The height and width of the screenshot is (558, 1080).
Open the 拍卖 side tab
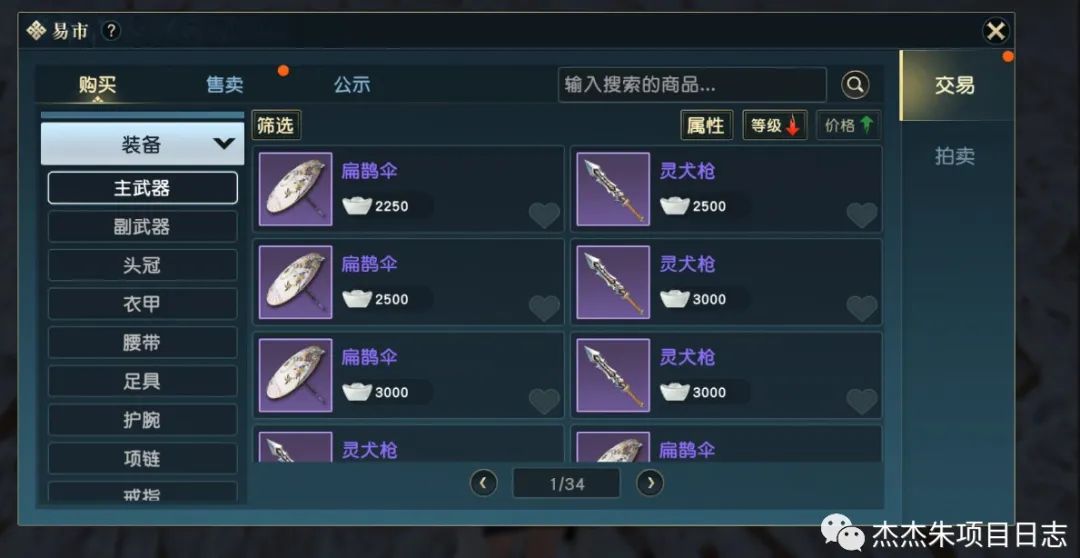pos(955,156)
